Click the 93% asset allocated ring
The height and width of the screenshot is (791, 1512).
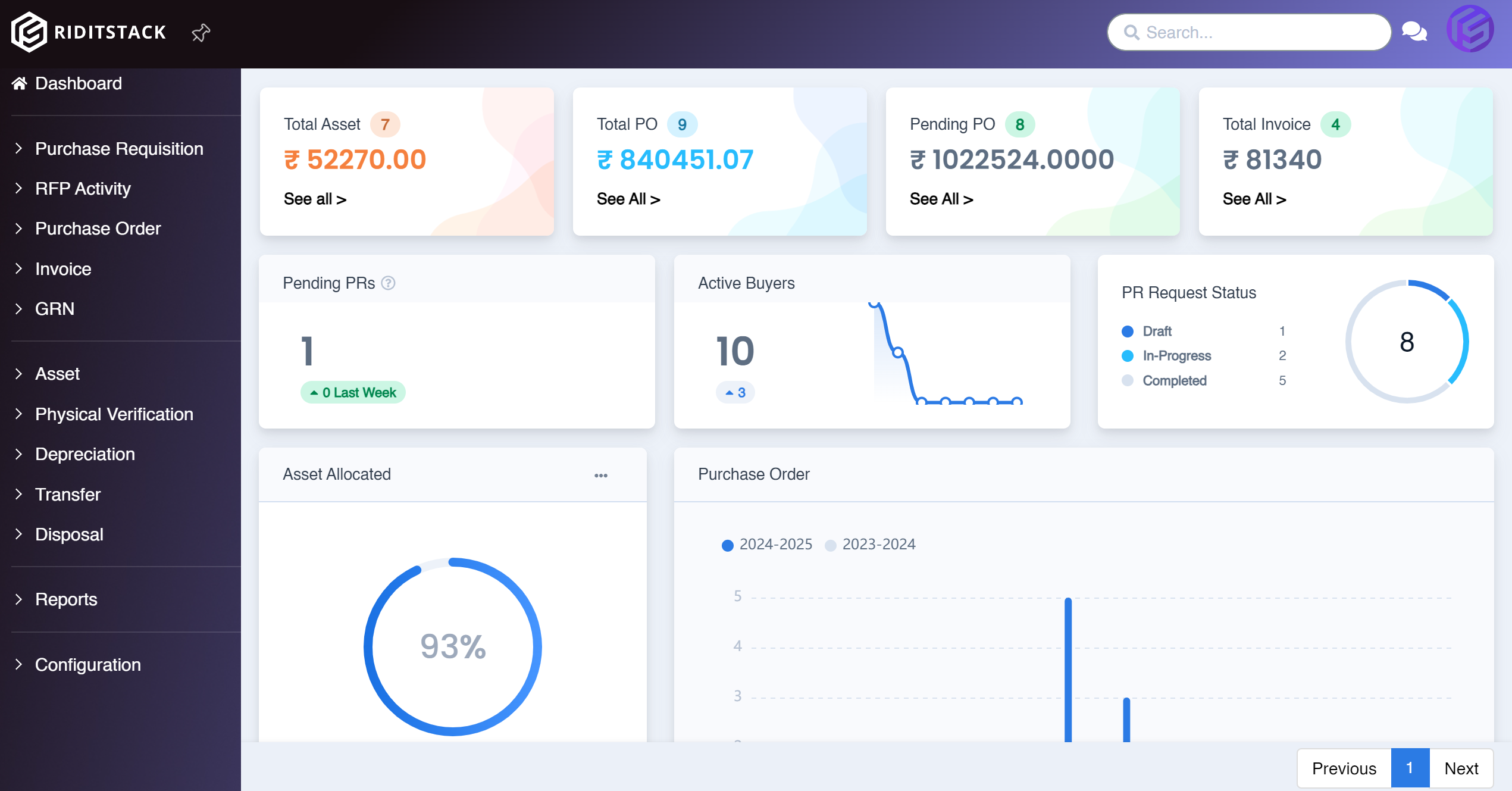pos(453,646)
